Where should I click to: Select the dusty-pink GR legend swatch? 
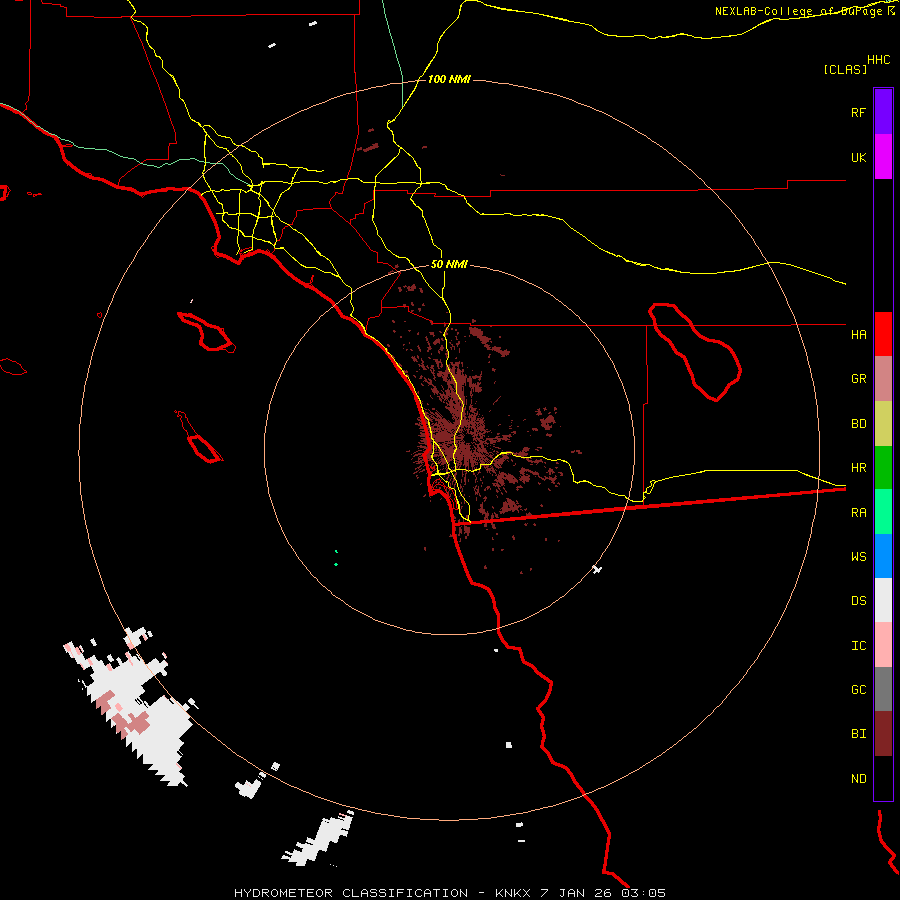pos(883,379)
